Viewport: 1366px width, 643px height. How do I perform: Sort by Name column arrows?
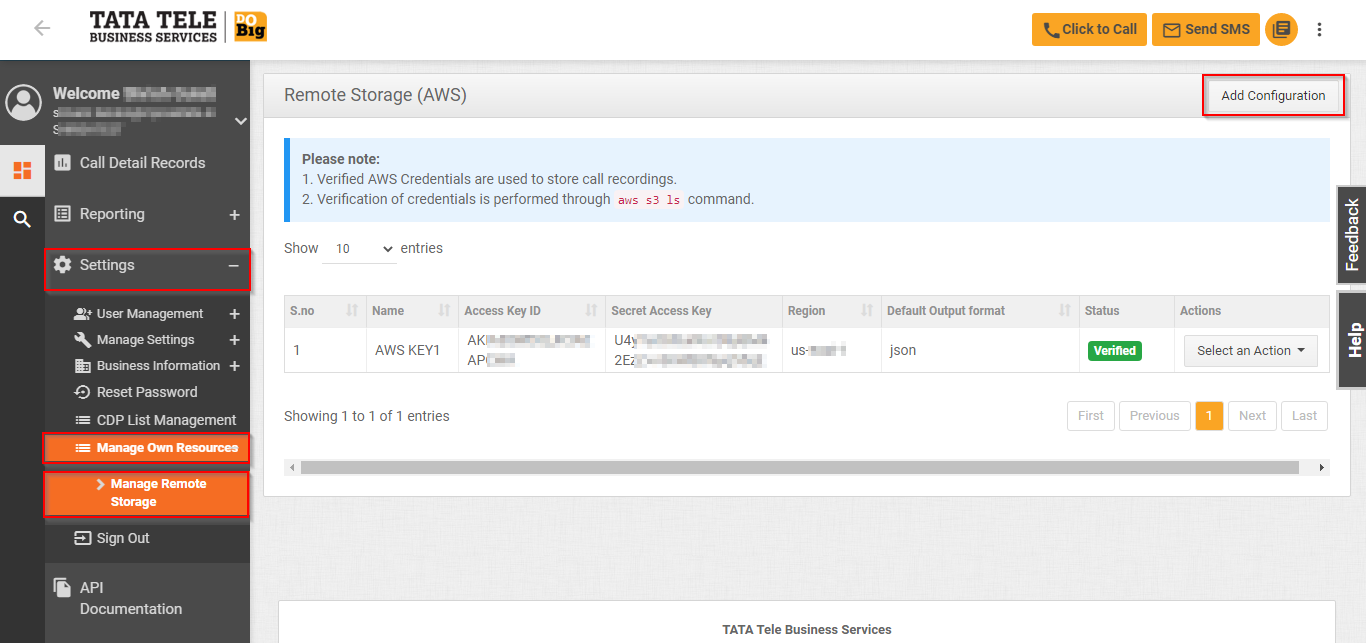coord(444,311)
